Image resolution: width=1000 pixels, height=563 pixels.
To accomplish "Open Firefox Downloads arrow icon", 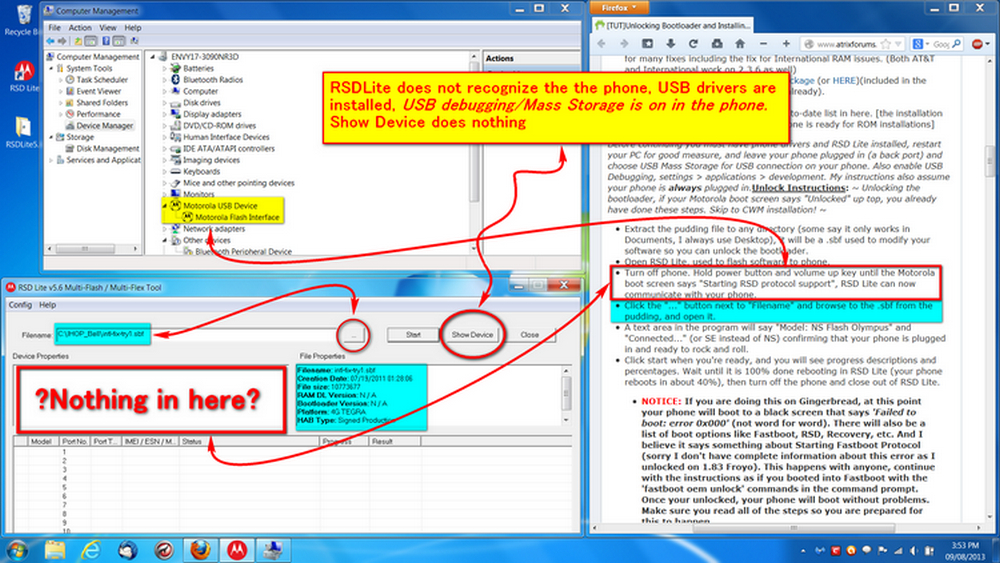I will tap(670, 43).
